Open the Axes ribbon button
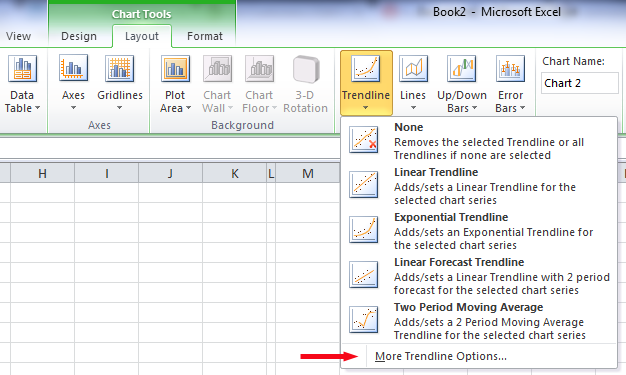This screenshot has height=375, width=626. (73, 83)
